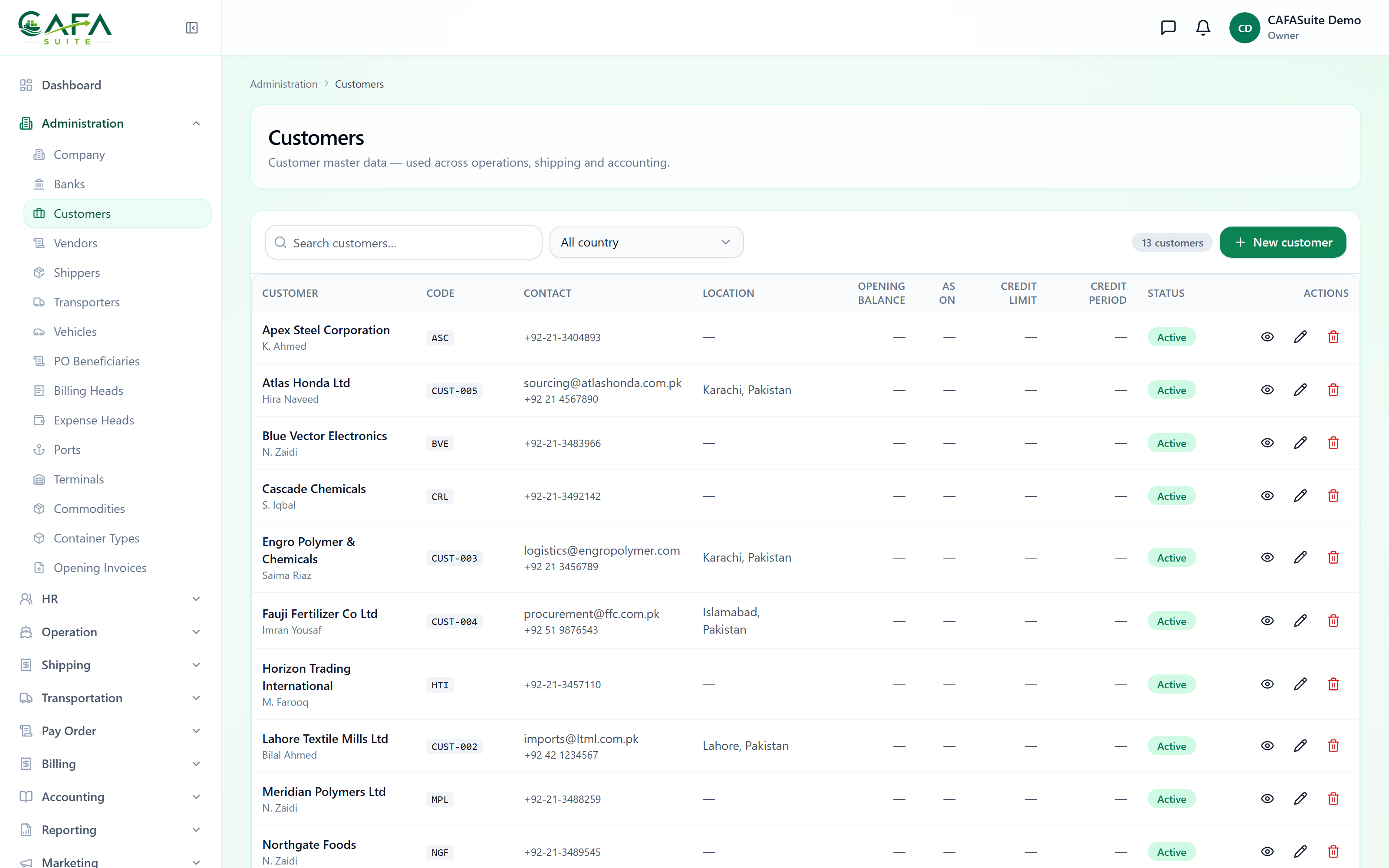
Task: Open Banks in the sidebar
Action: [x=117, y=184]
